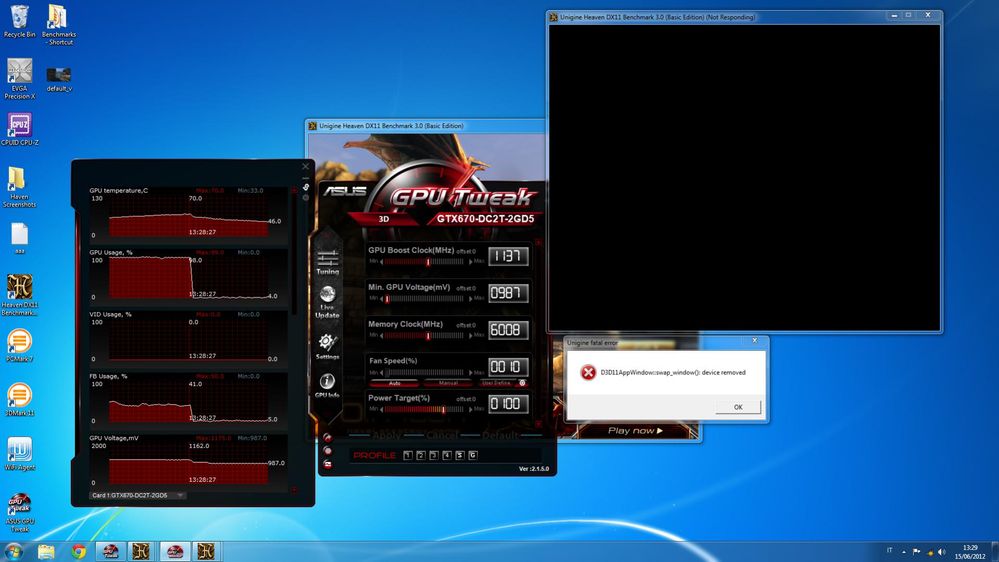
Task: Open Windows Explorer from taskbar
Action: tap(46, 551)
